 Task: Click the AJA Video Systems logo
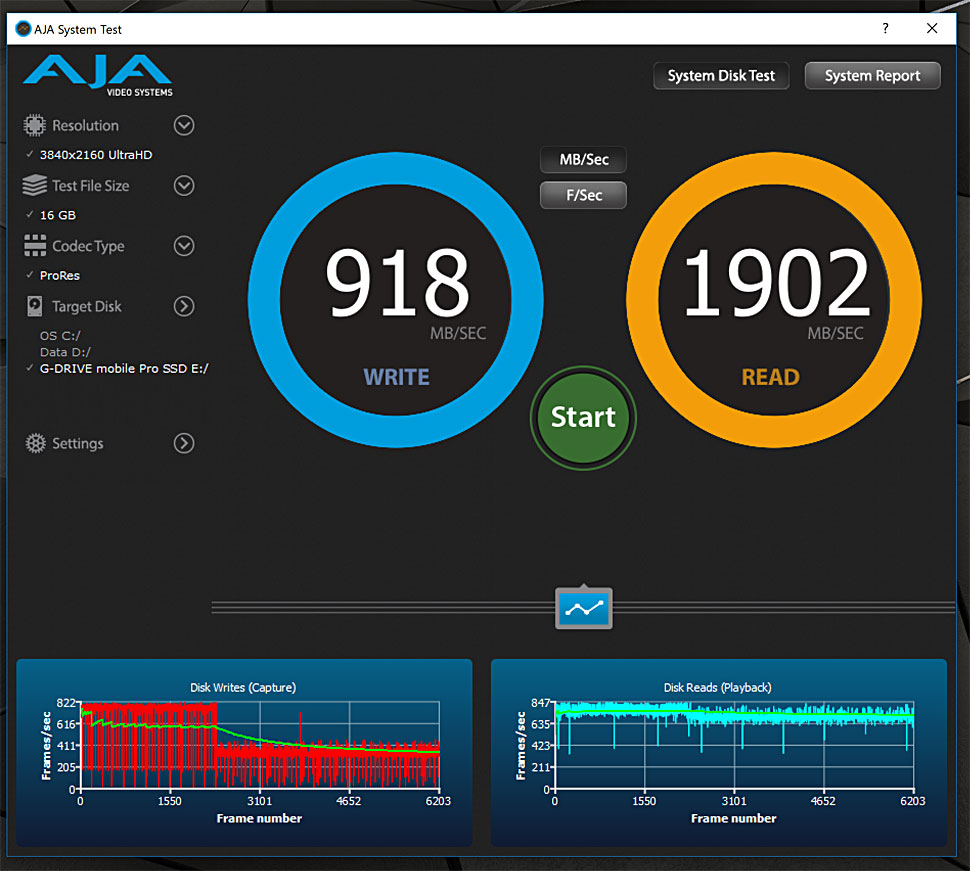(98, 75)
